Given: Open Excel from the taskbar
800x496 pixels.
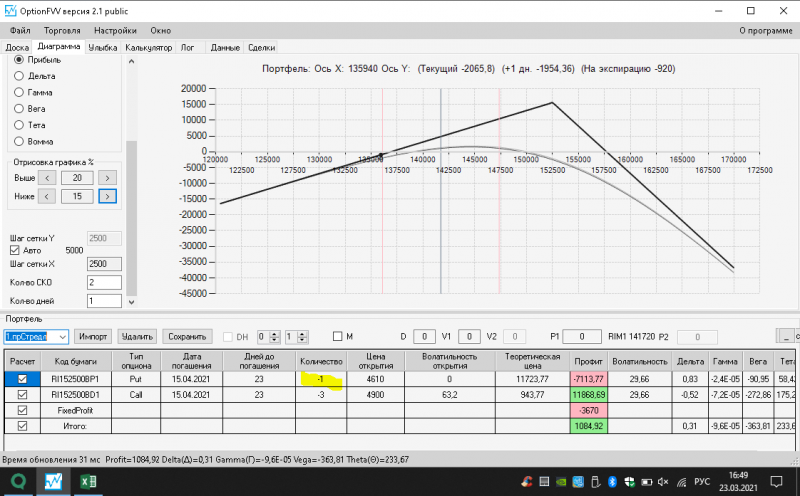Looking at the screenshot, I should tap(89, 481).
